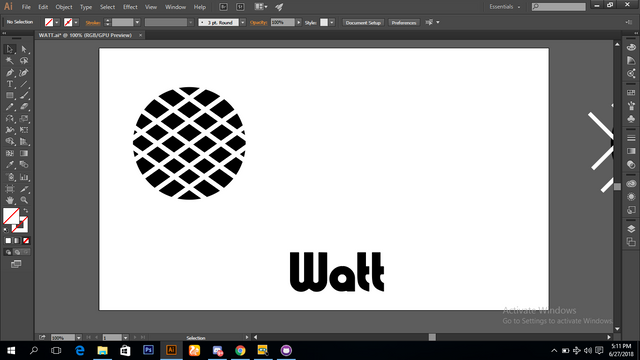Set paint mode to Gradient

(x=17, y=241)
